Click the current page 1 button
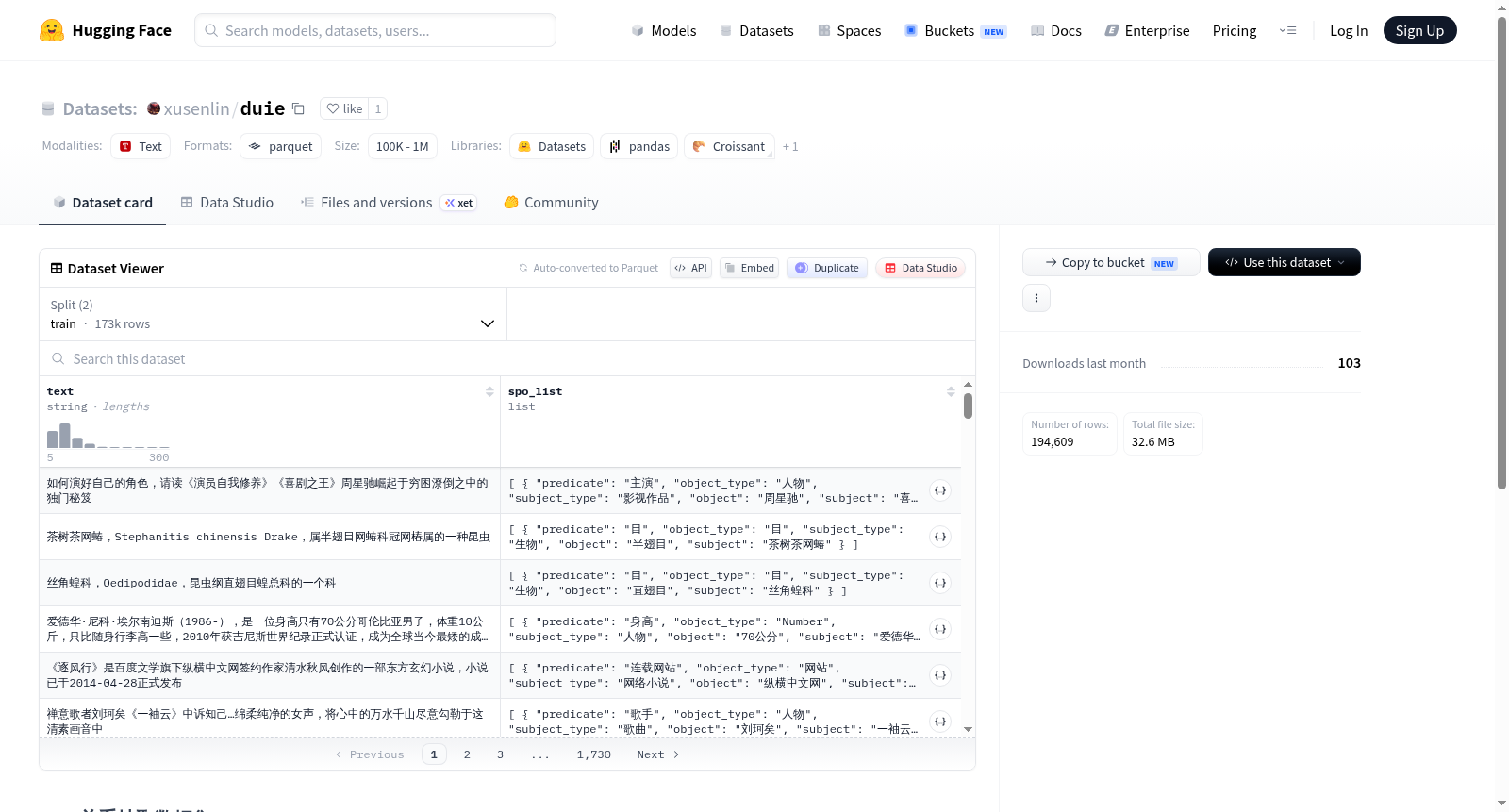The height and width of the screenshot is (812, 1509). click(x=434, y=754)
